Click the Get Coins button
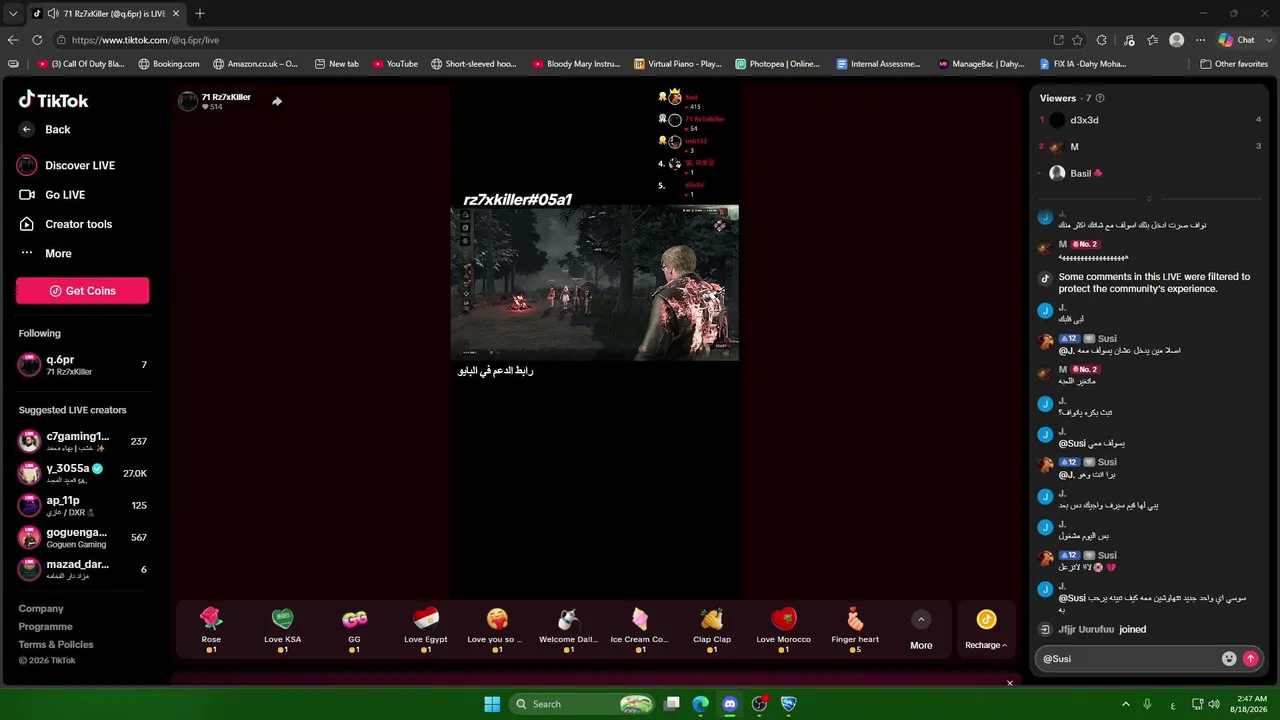Image resolution: width=1280 pixels, height=720 pixels. coord(83,291)
